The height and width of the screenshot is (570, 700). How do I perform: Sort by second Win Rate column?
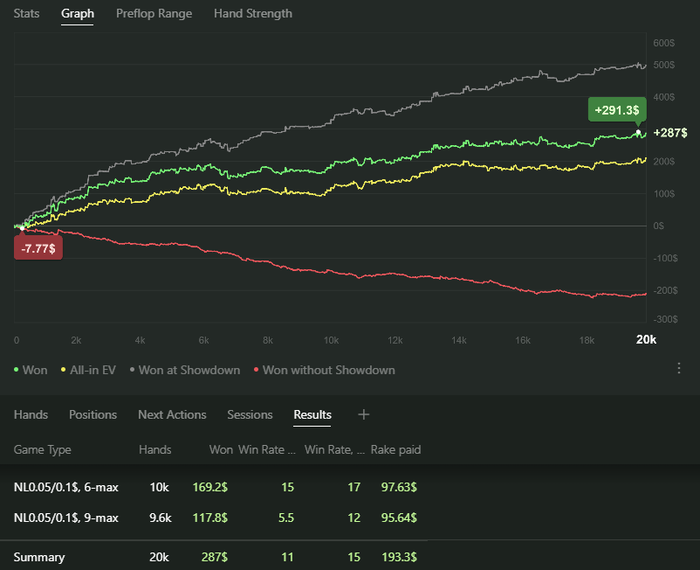pos(334,449)
